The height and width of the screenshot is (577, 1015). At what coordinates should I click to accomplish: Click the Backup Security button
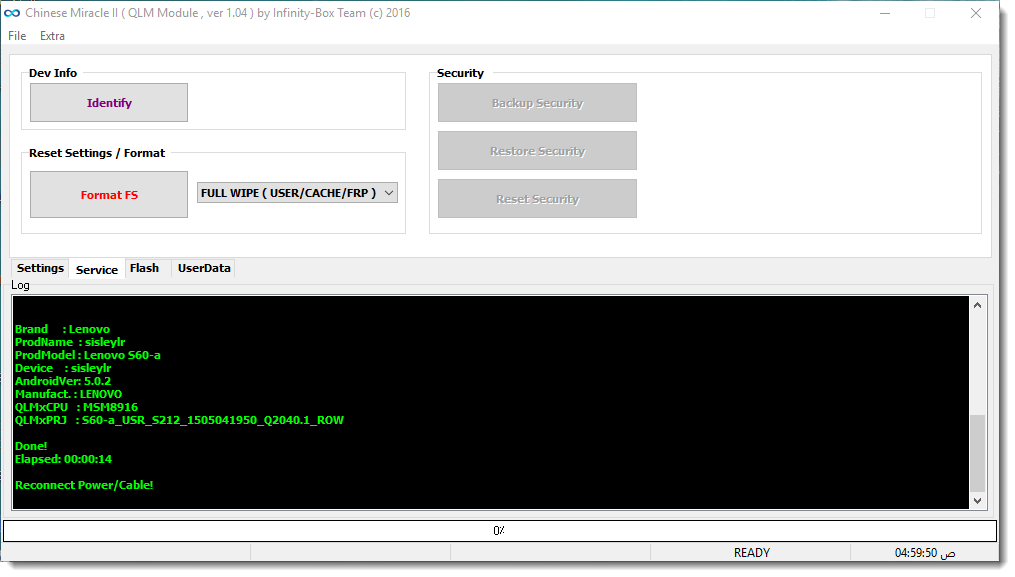[537, 102]
